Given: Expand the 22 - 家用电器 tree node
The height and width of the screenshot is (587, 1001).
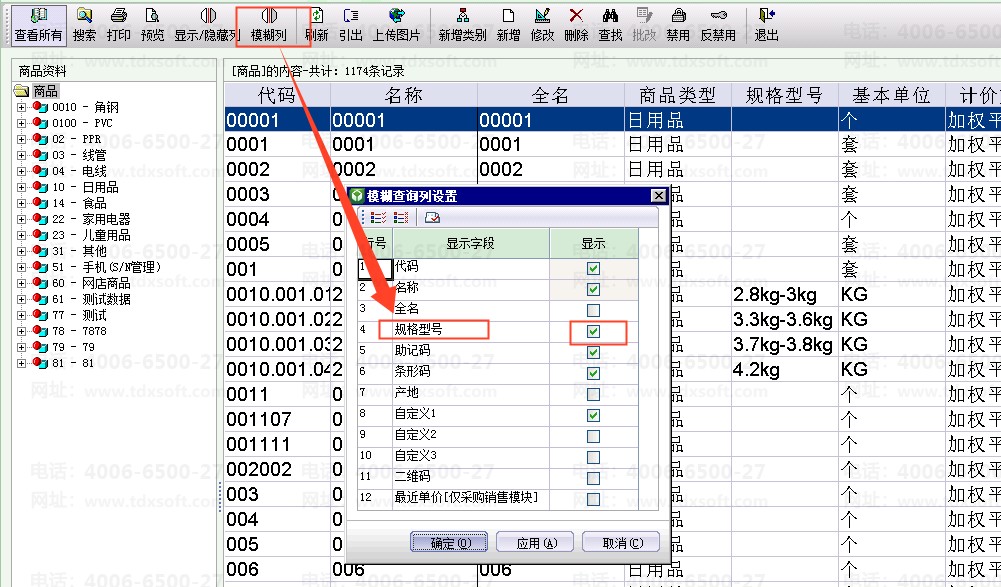Looking at the screenshot, I should coord(21,219).
